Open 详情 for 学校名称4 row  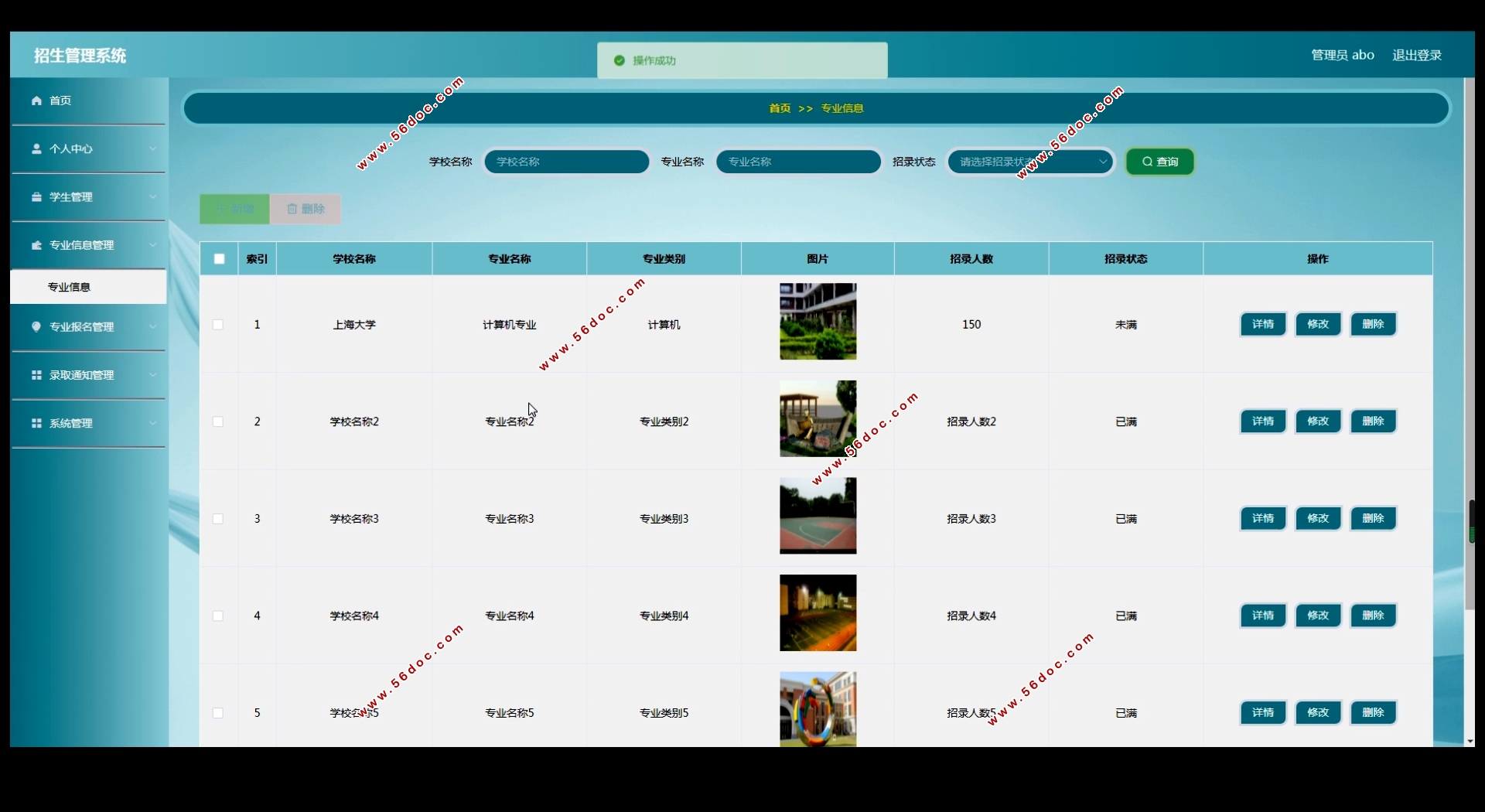(1263, 616)
